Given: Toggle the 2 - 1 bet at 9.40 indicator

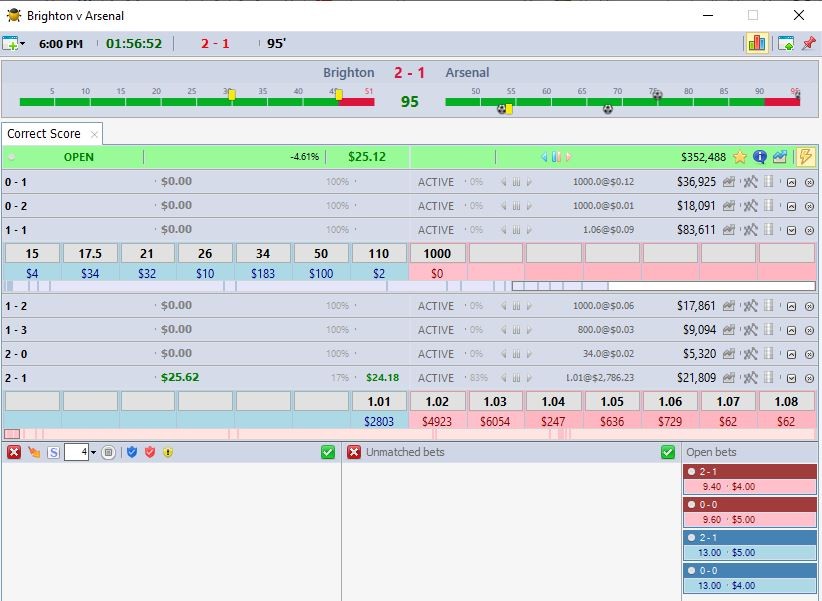Looking at the screenshot, I should coord(691,471).
